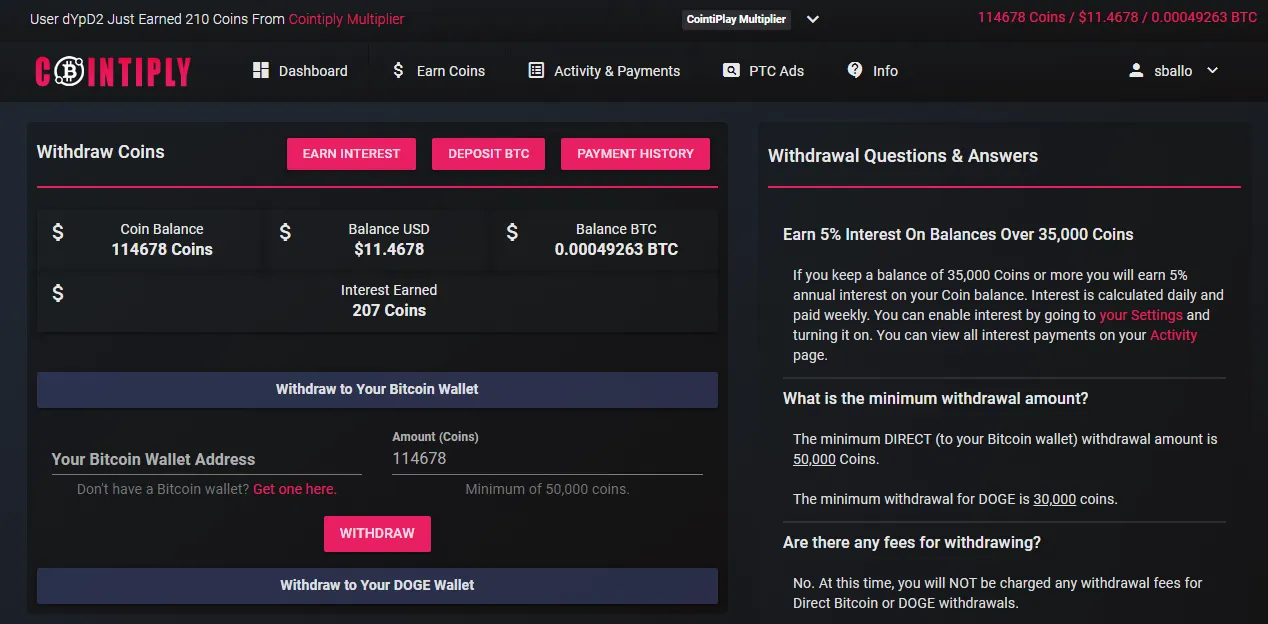Click the CointiPlay Multiplier badge
The image size is (1268, 624).
pos(736,19)
